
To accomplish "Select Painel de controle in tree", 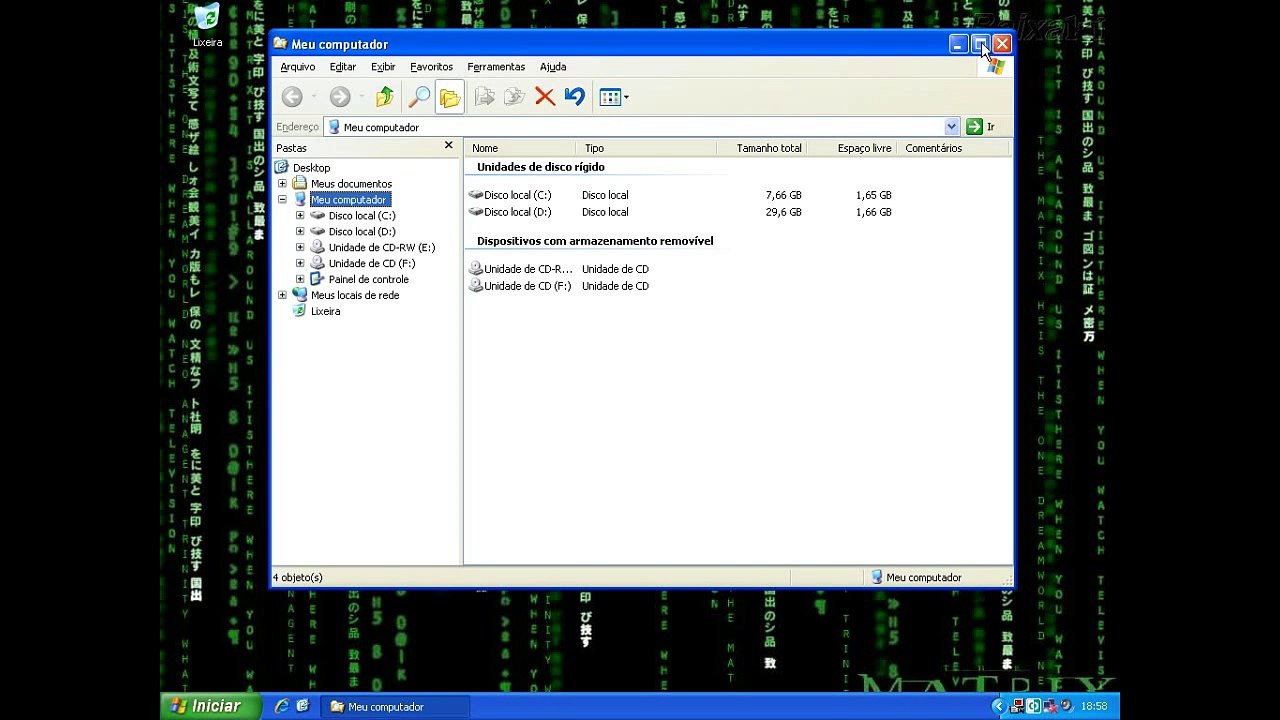I will (368, 280).
